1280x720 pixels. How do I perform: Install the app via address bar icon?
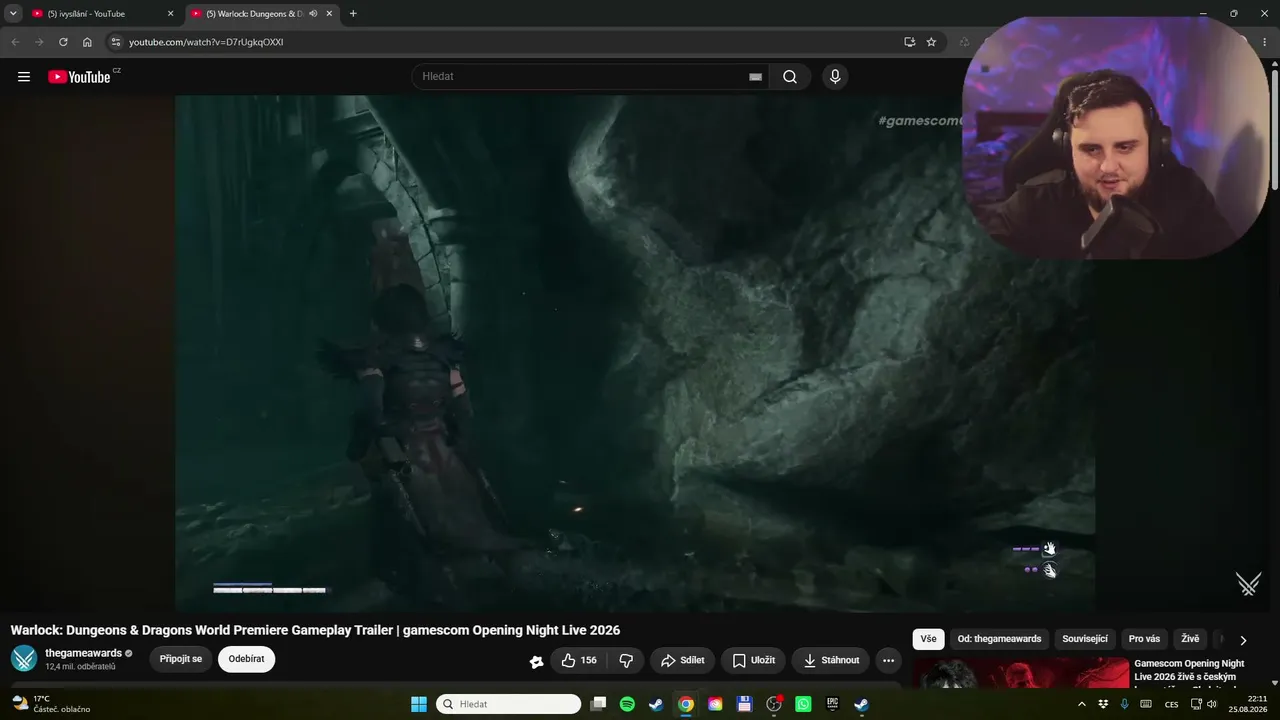click(909, 42)
